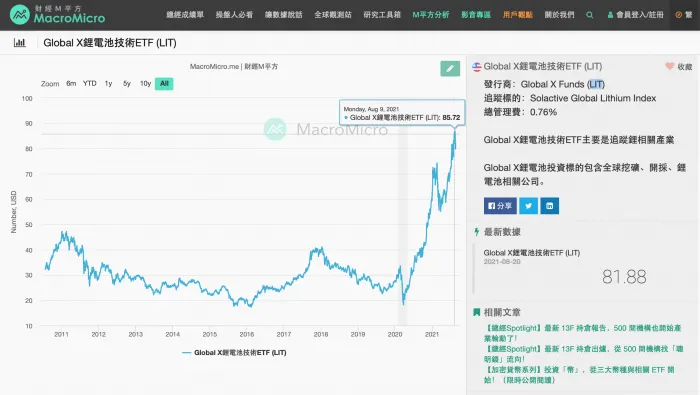Share on Facebook with the 分享 button
Image resolution: width=700 pixels, height=395 pixels.
pyautogui.click(x=500, y=206)
